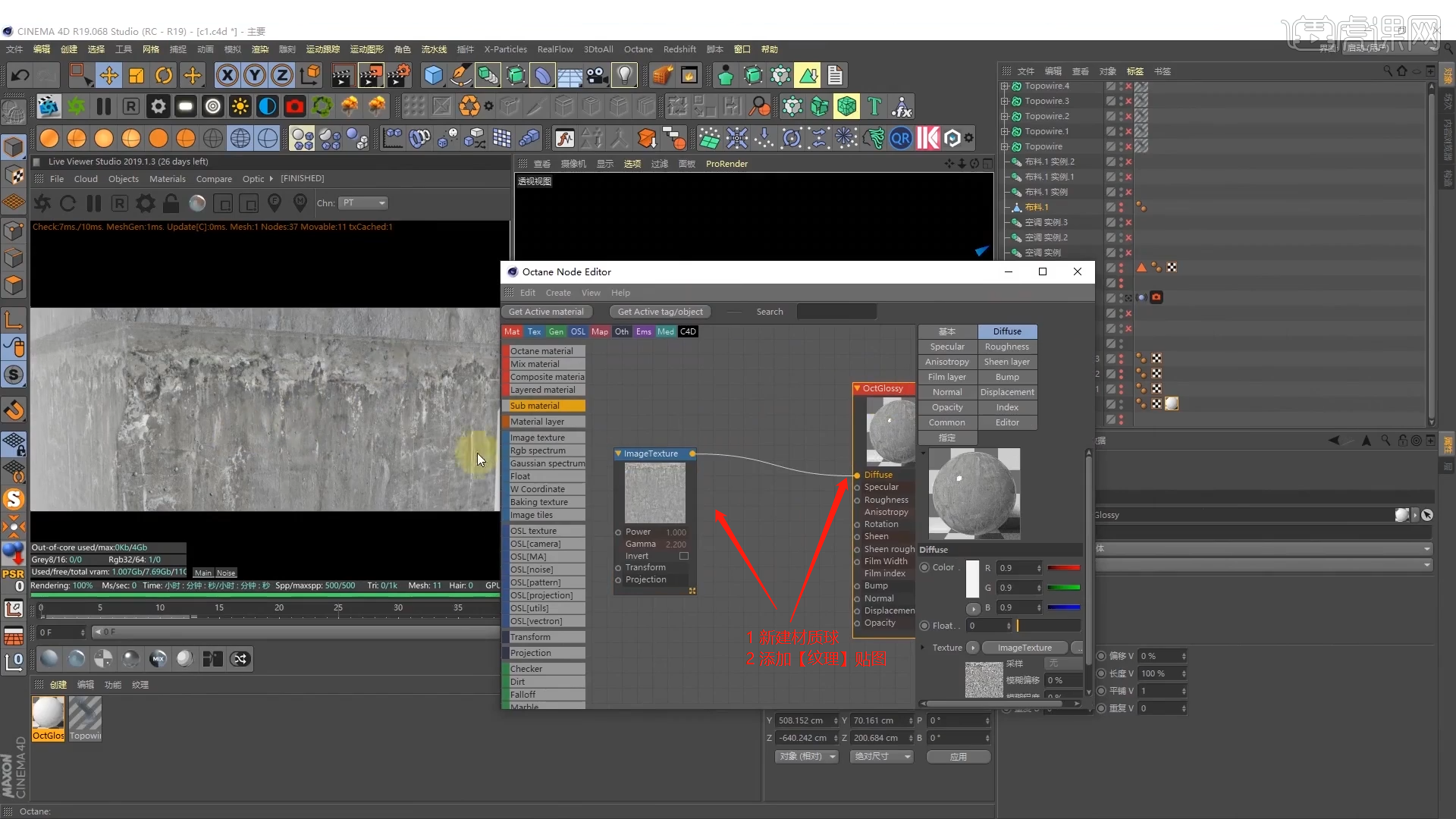Expand the Topowire.4 tree item
The height and width of the screenshot is (819, 1456).
(1005, 86)
